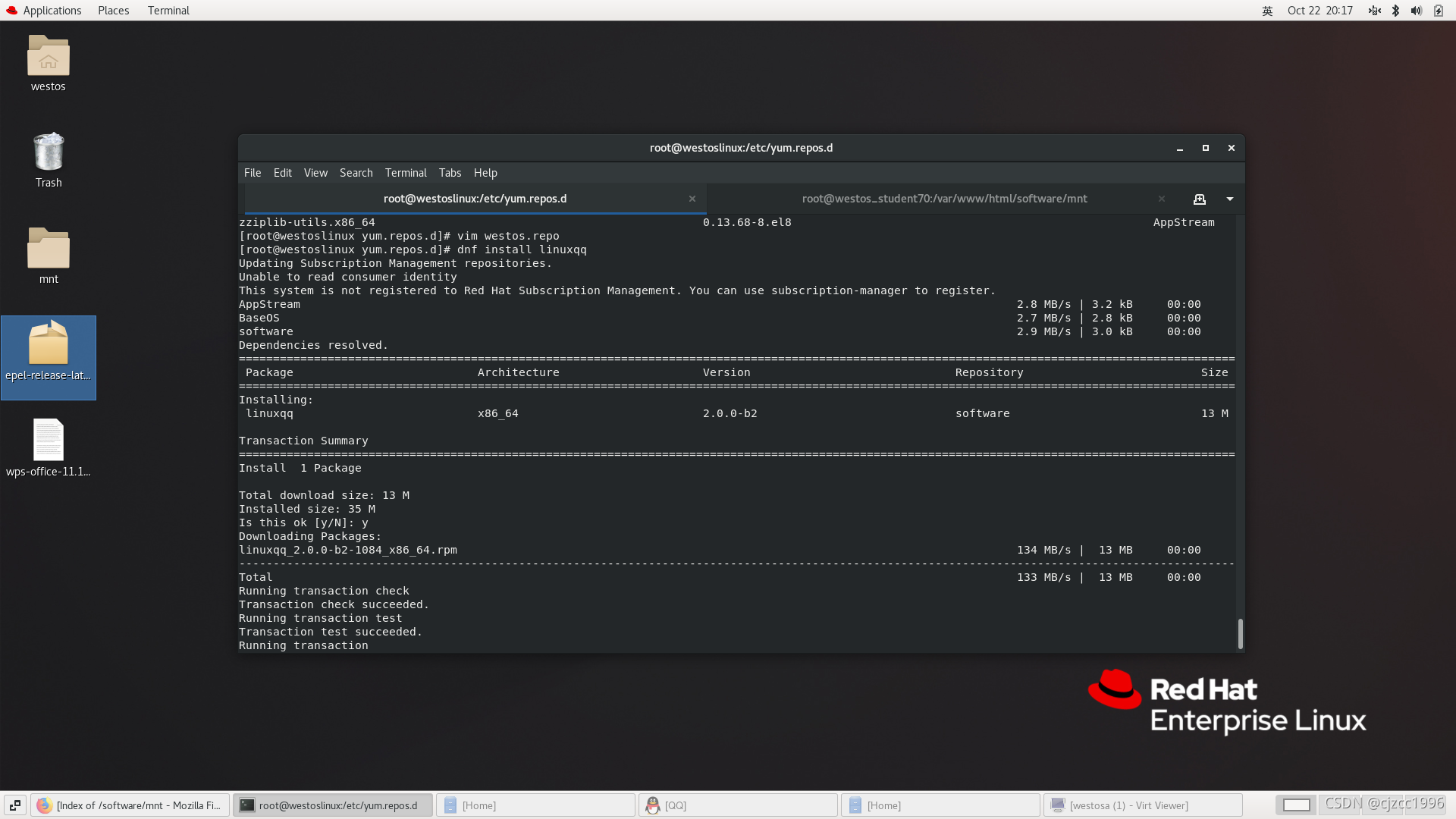Image resolution: width=1456 pixels, height=819 pixels.
Task: Open the Terminal menu in menu bar
Action: pos(406,173)
